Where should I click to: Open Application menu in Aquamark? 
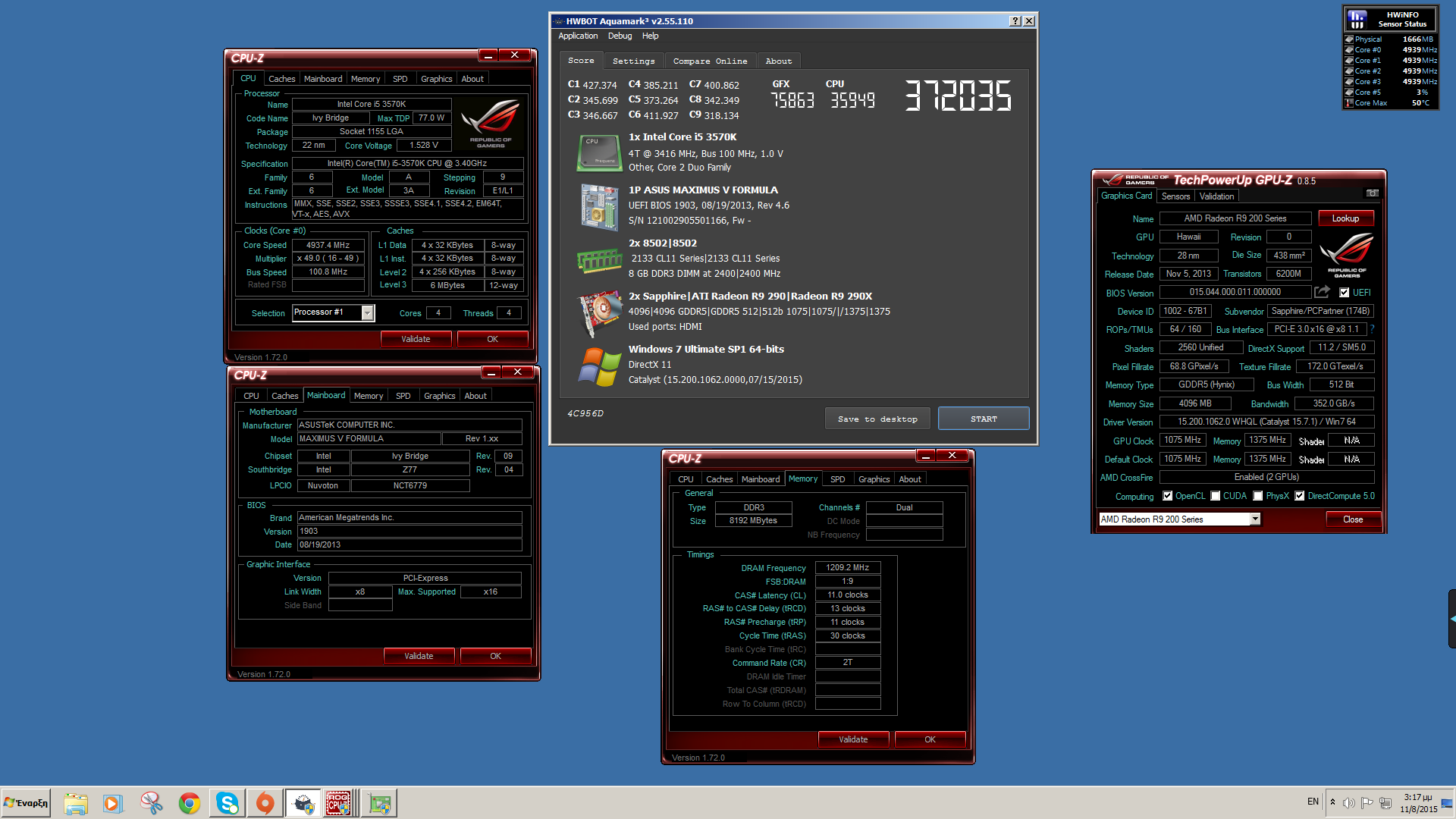pos(578,36)
